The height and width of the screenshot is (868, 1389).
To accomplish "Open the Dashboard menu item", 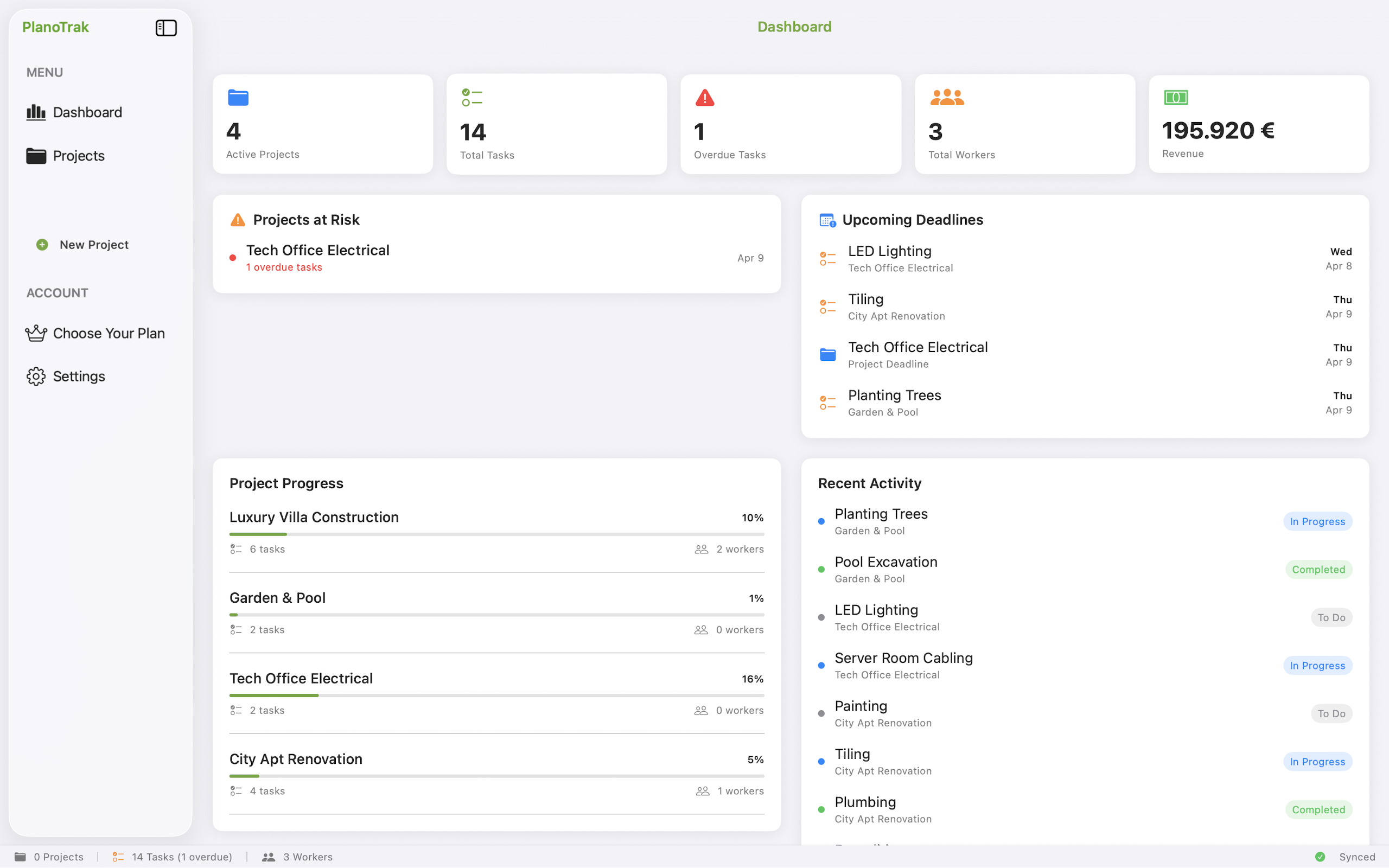I will tap(100, 112).
